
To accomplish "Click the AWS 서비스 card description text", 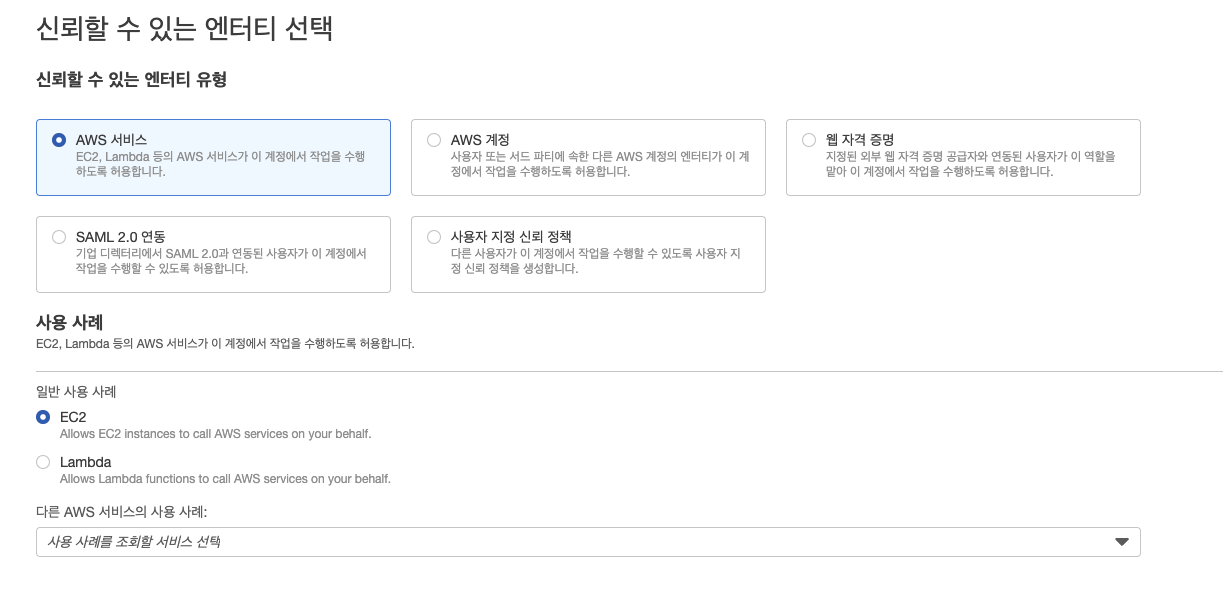I will tap(221, 164).
